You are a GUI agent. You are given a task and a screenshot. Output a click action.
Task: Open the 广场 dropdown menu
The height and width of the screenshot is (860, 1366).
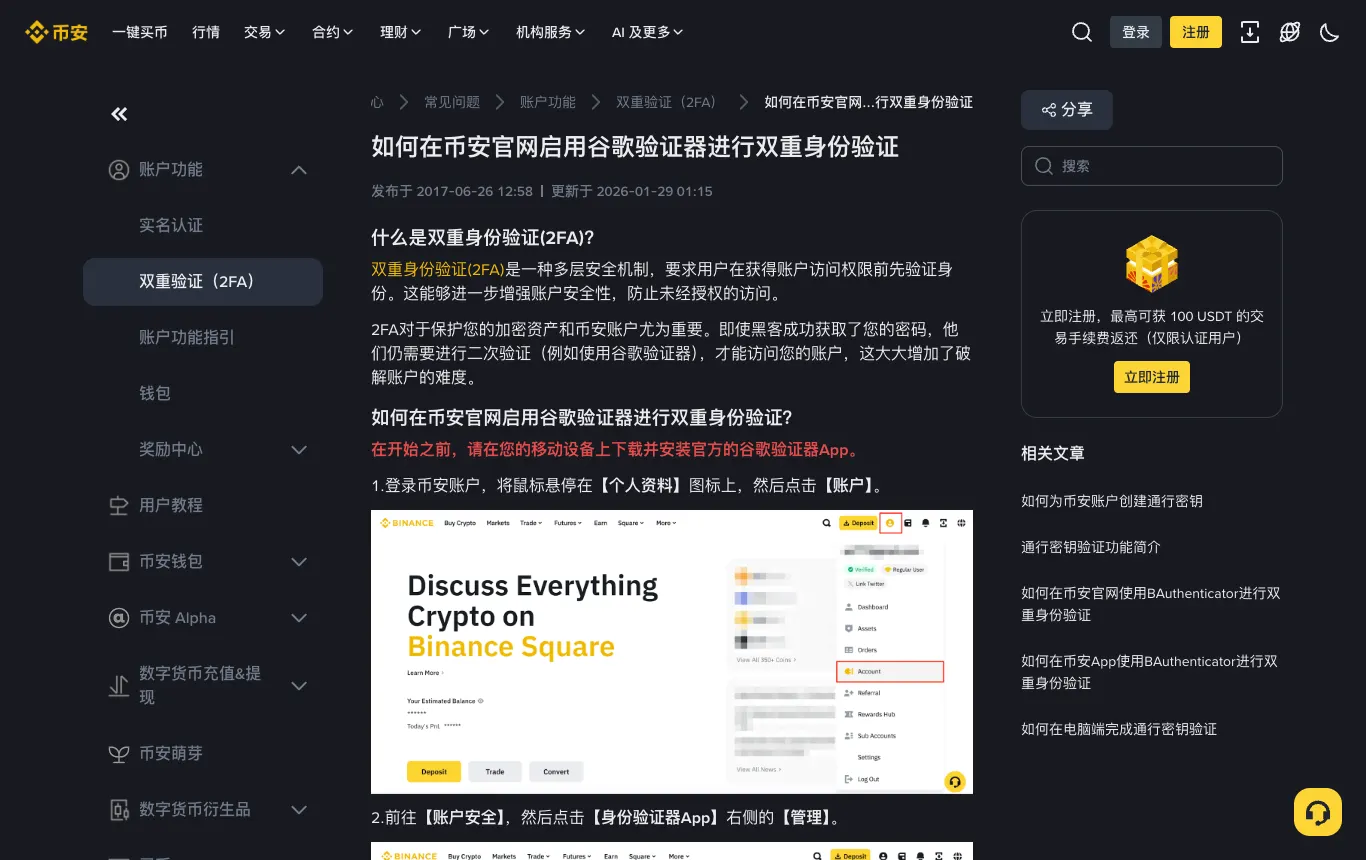tap(468, 32)
